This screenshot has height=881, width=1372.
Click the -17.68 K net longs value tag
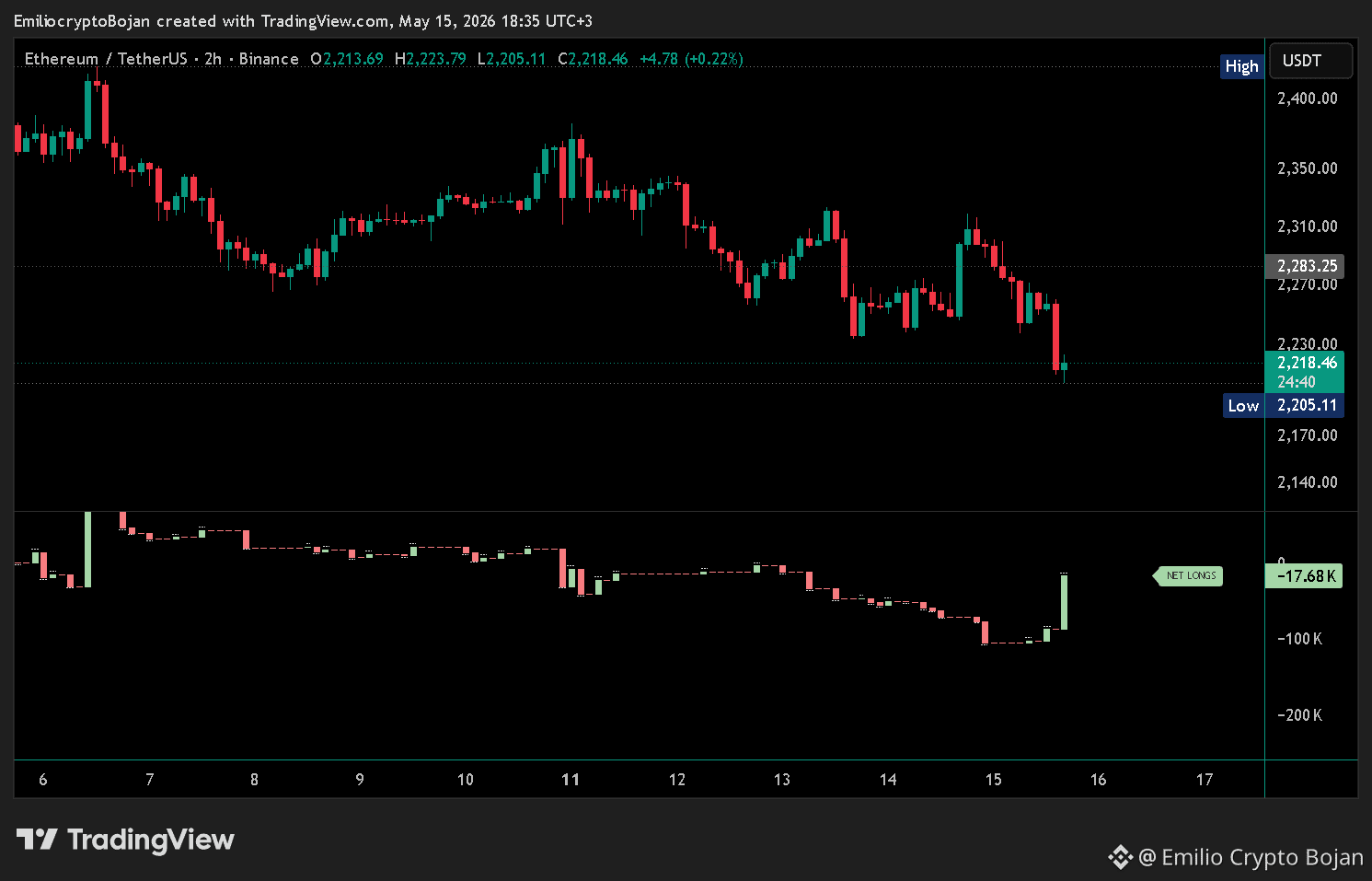[x=1304, y=576]
